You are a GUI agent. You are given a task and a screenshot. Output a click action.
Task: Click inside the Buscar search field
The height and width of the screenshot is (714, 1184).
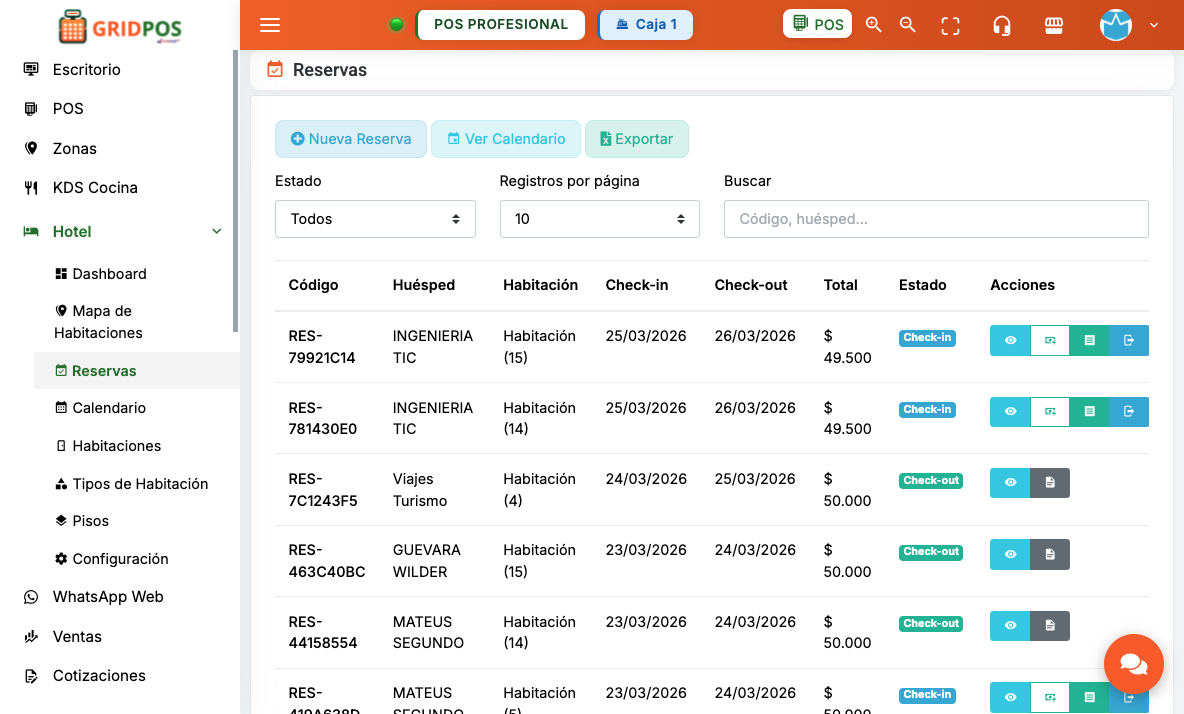[935, 218]
